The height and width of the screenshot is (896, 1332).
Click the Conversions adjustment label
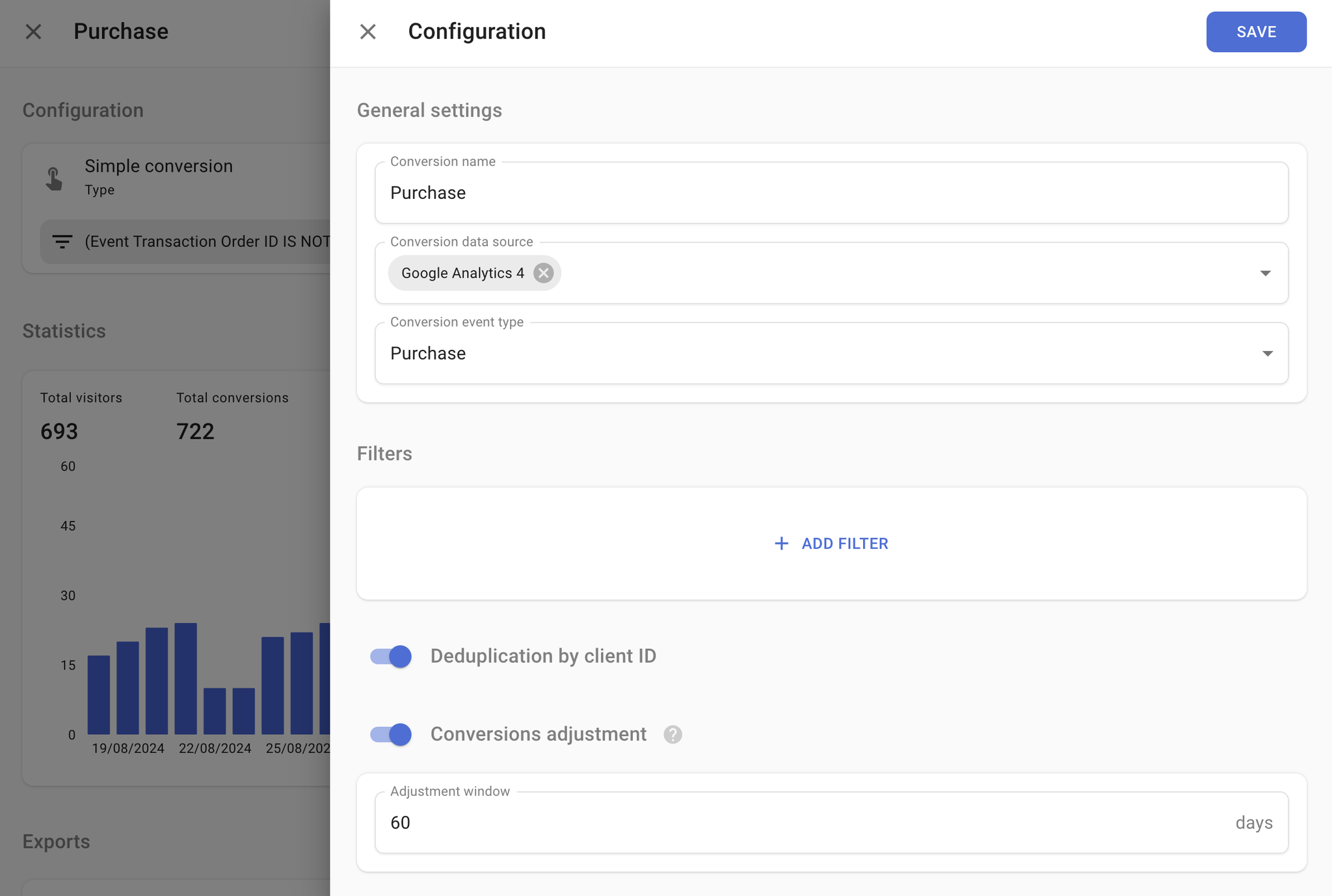pos(539,734)
